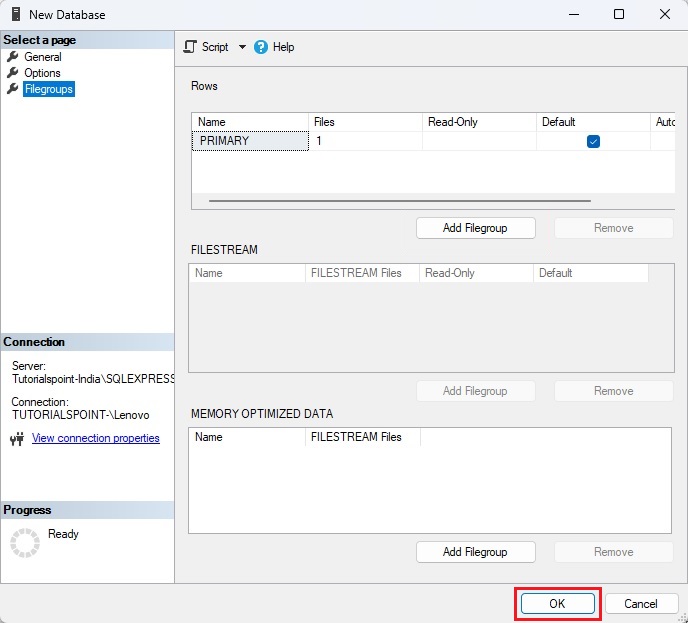Add Filegroup under Rows section
Screen dimensions: 688x623
(x=475, y=228)
